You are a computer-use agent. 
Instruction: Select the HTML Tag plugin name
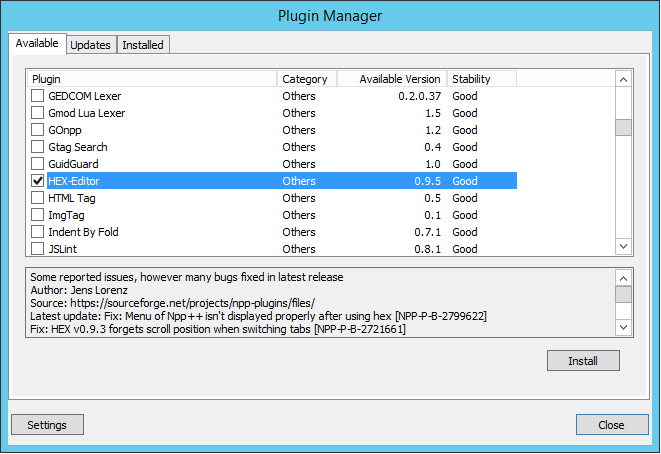point(72,198)
